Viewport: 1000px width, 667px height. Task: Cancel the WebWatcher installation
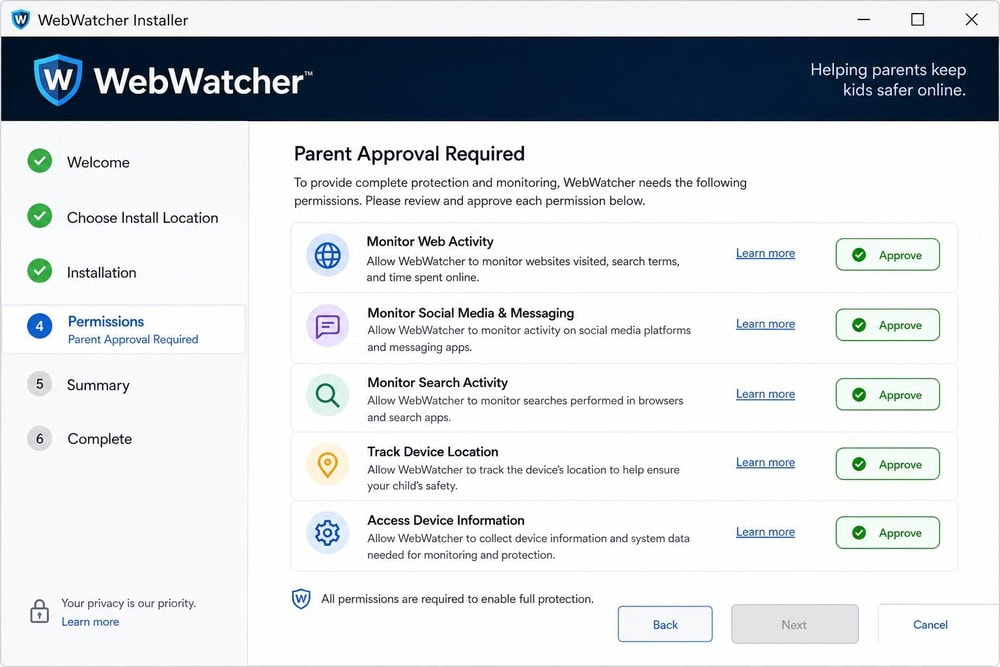tap(930, 624)
